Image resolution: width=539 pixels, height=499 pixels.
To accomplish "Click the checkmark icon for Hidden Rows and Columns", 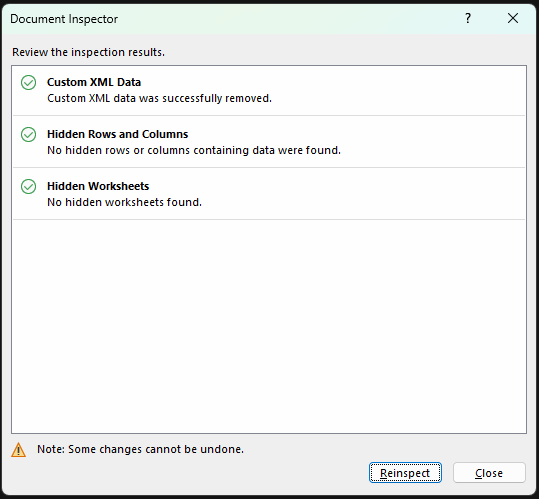I will pyautogui.click(x=28, y=134).
